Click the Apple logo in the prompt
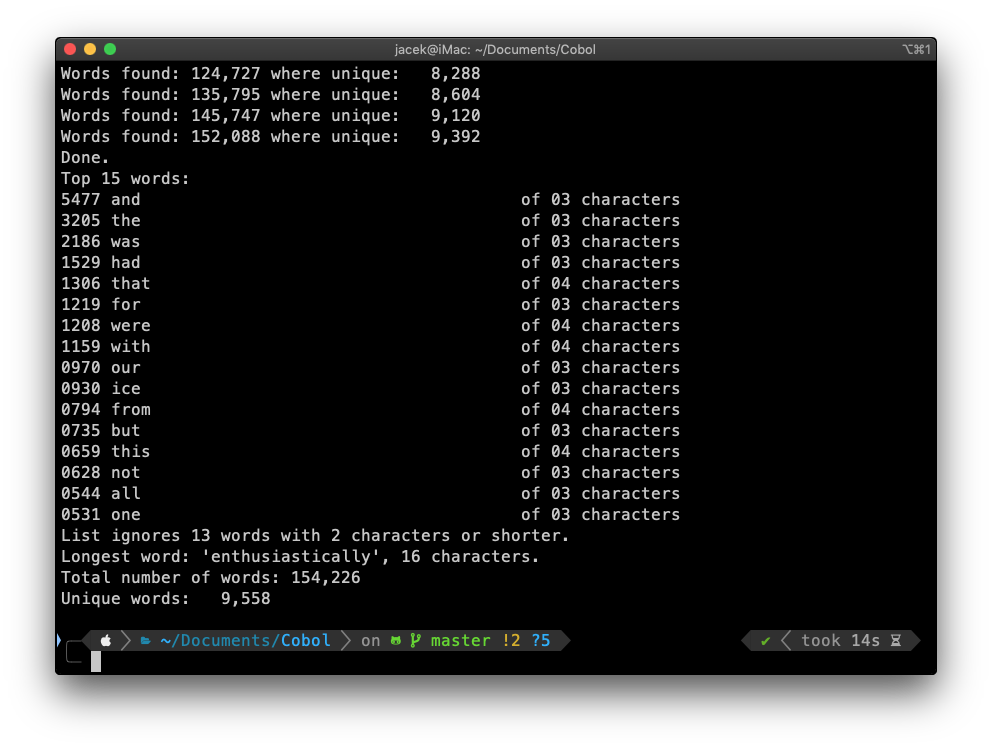This screenshot has height=748, width=992. click(106, 641)
